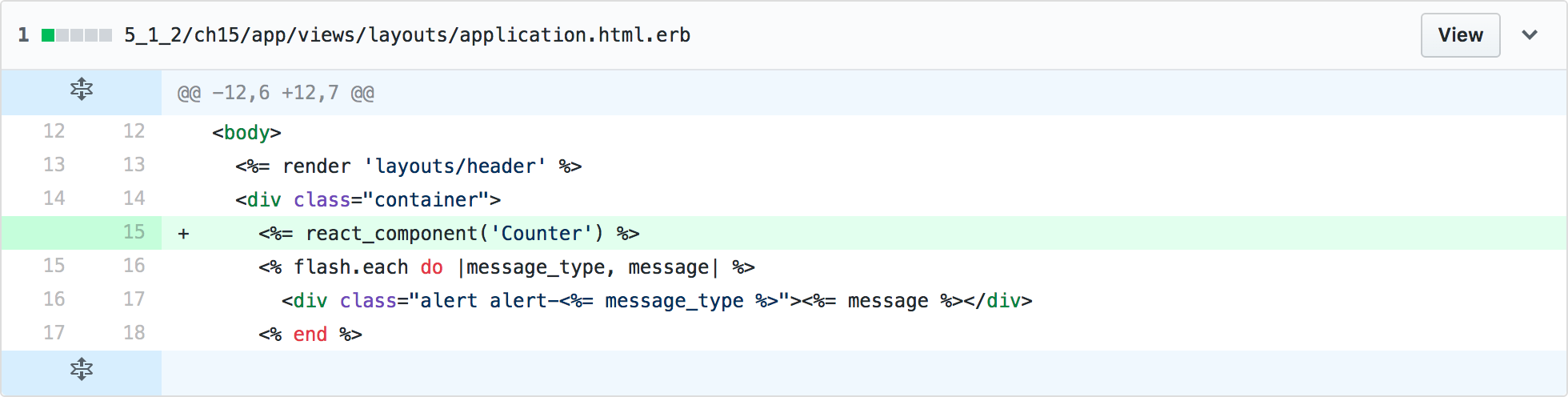Click the react_component('Counter') code line
Screen dimensions: 1568x397
pos(449,234)
